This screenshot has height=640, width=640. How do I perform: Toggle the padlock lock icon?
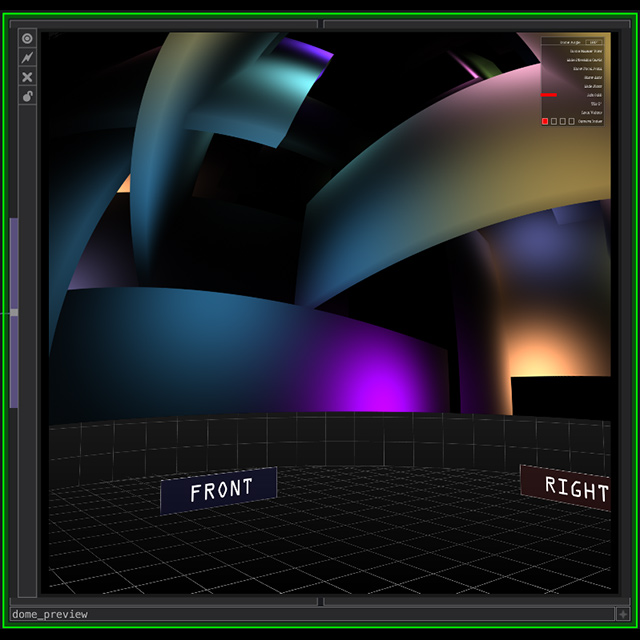(x=27, y=96)
